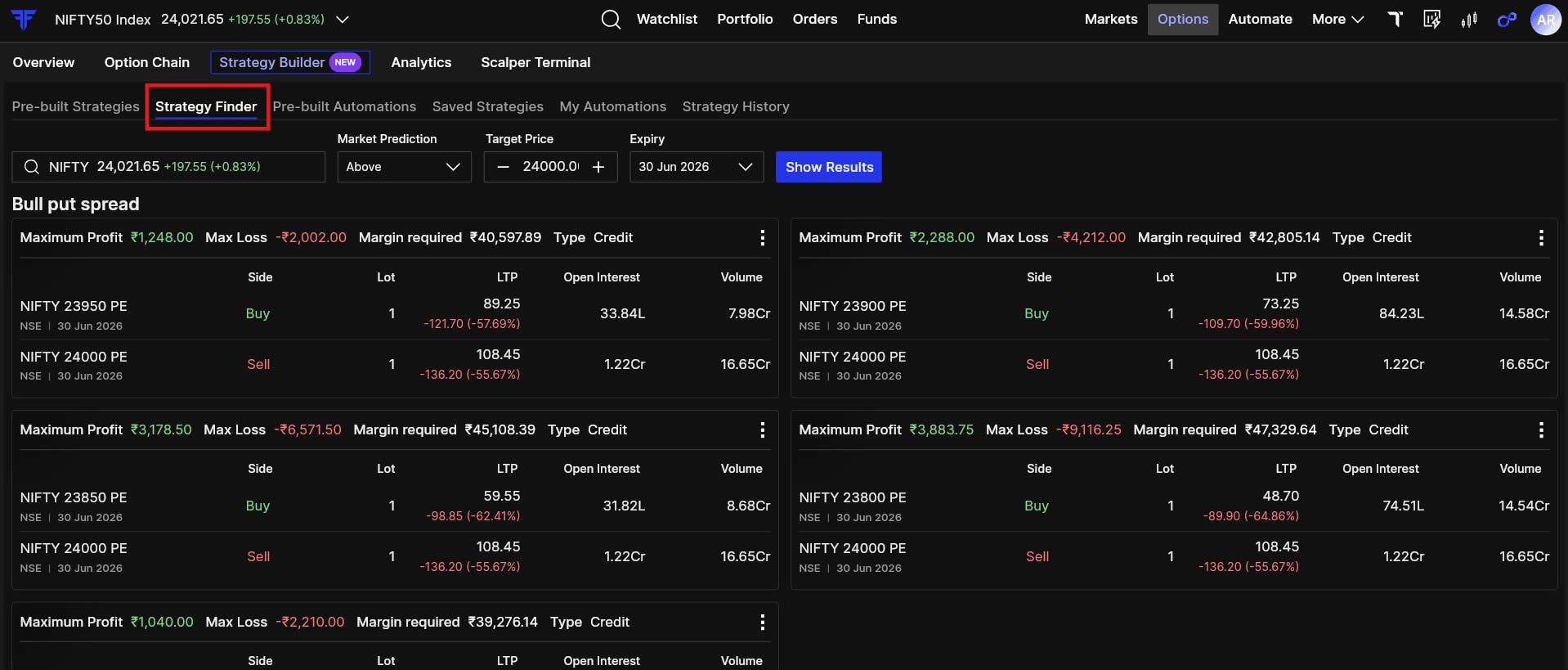Open the AR profile avatar

pos(1545,20)
